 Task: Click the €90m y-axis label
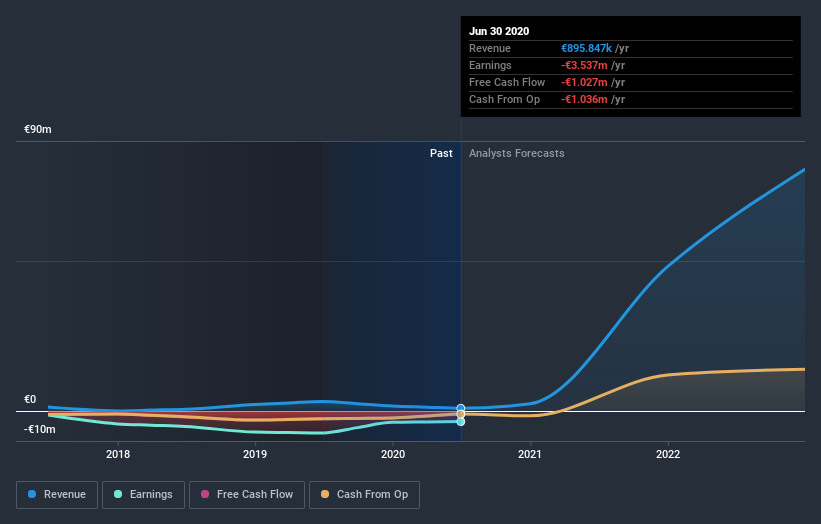(x=38, y=129)
